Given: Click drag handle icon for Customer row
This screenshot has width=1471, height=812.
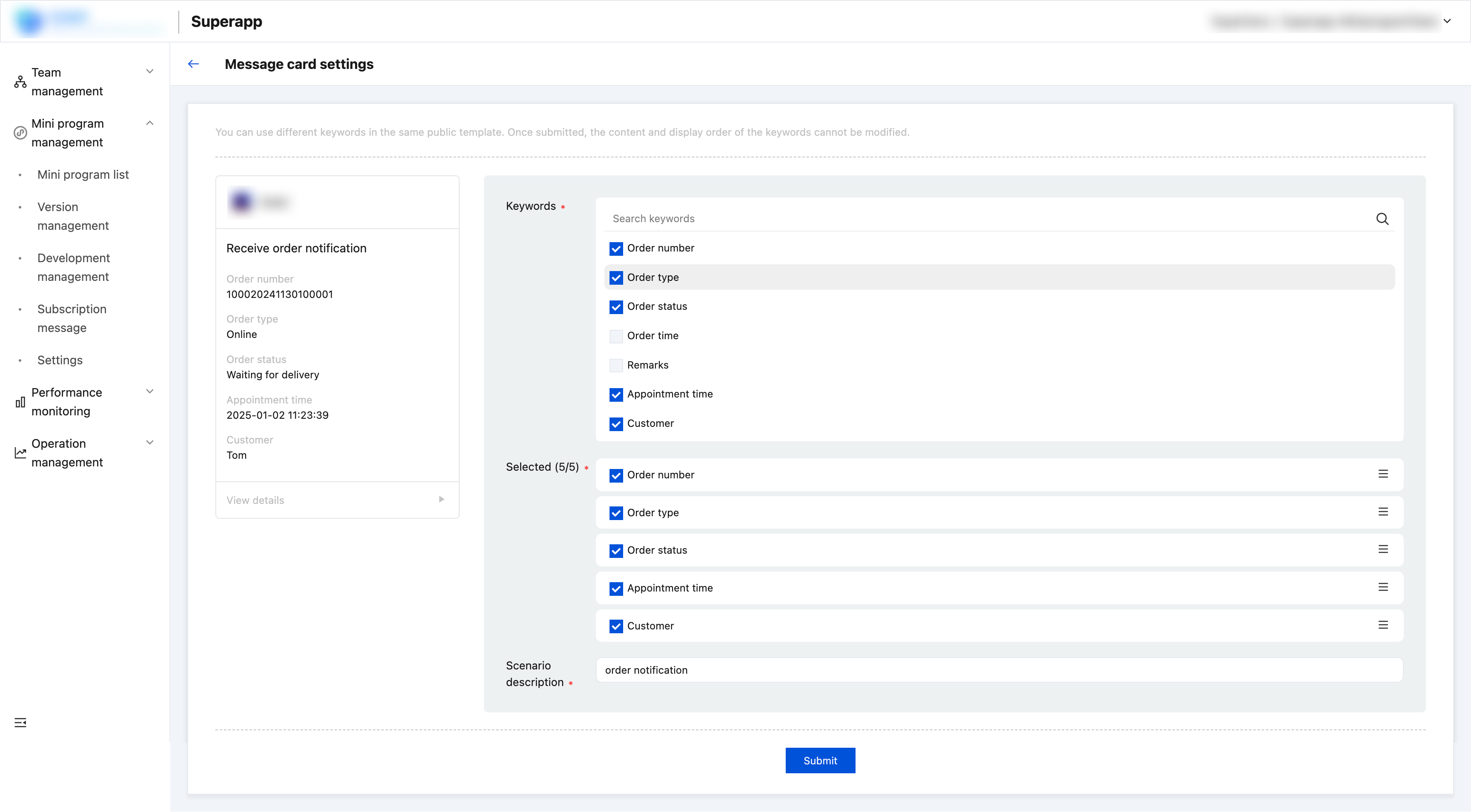Looking at the screenshot, I should (x=1383, y=625).
